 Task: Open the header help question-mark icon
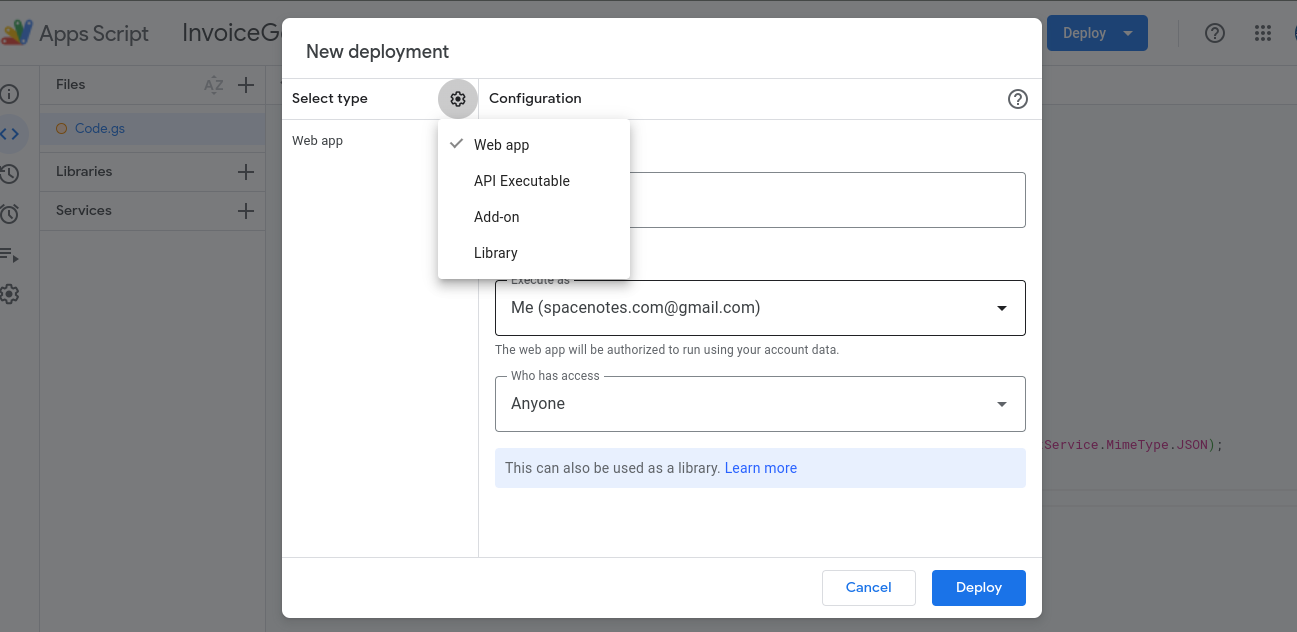click(x=1215, y=33)
